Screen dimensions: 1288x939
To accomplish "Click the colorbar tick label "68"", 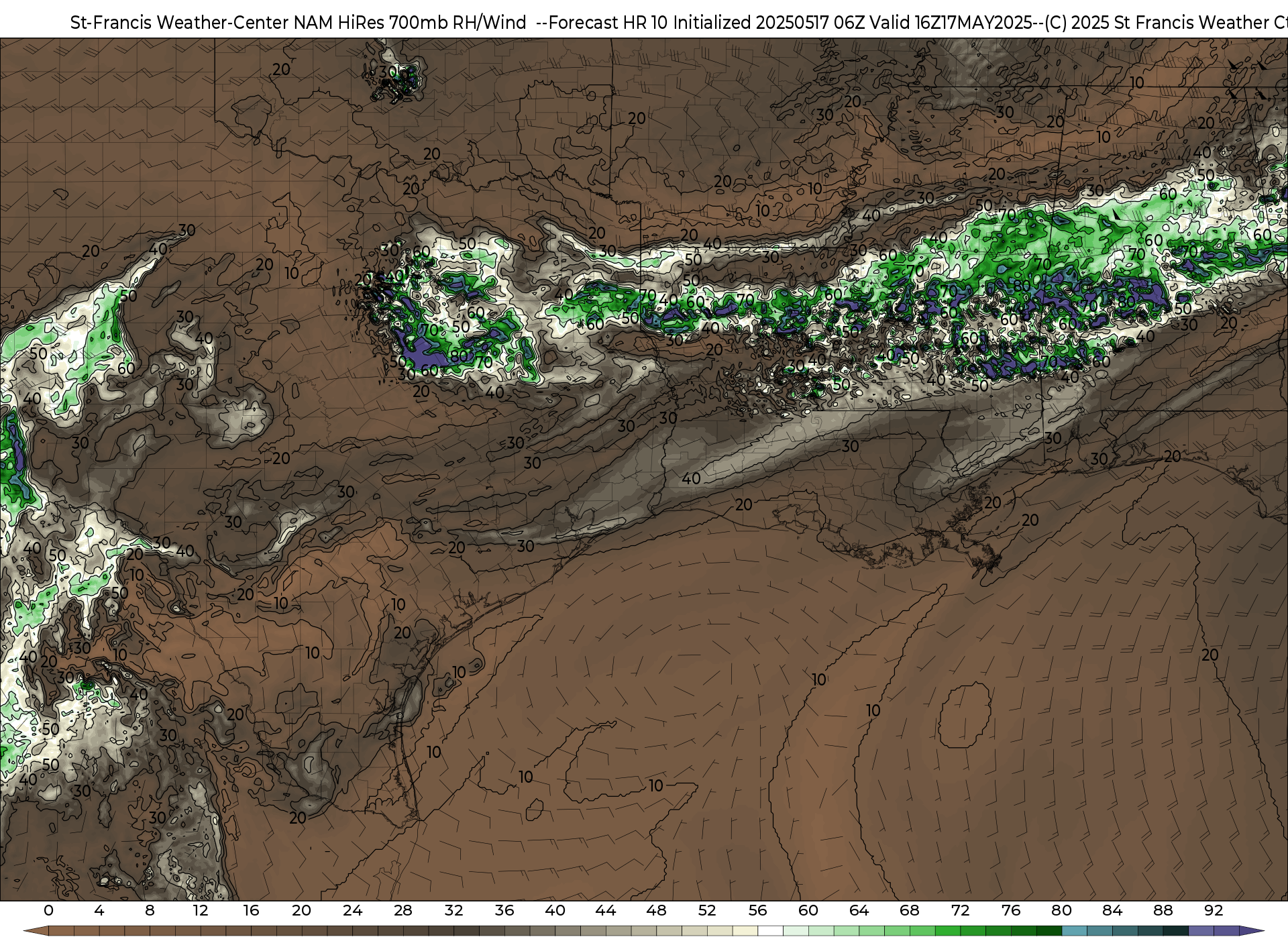I will [x=910, y=910].
